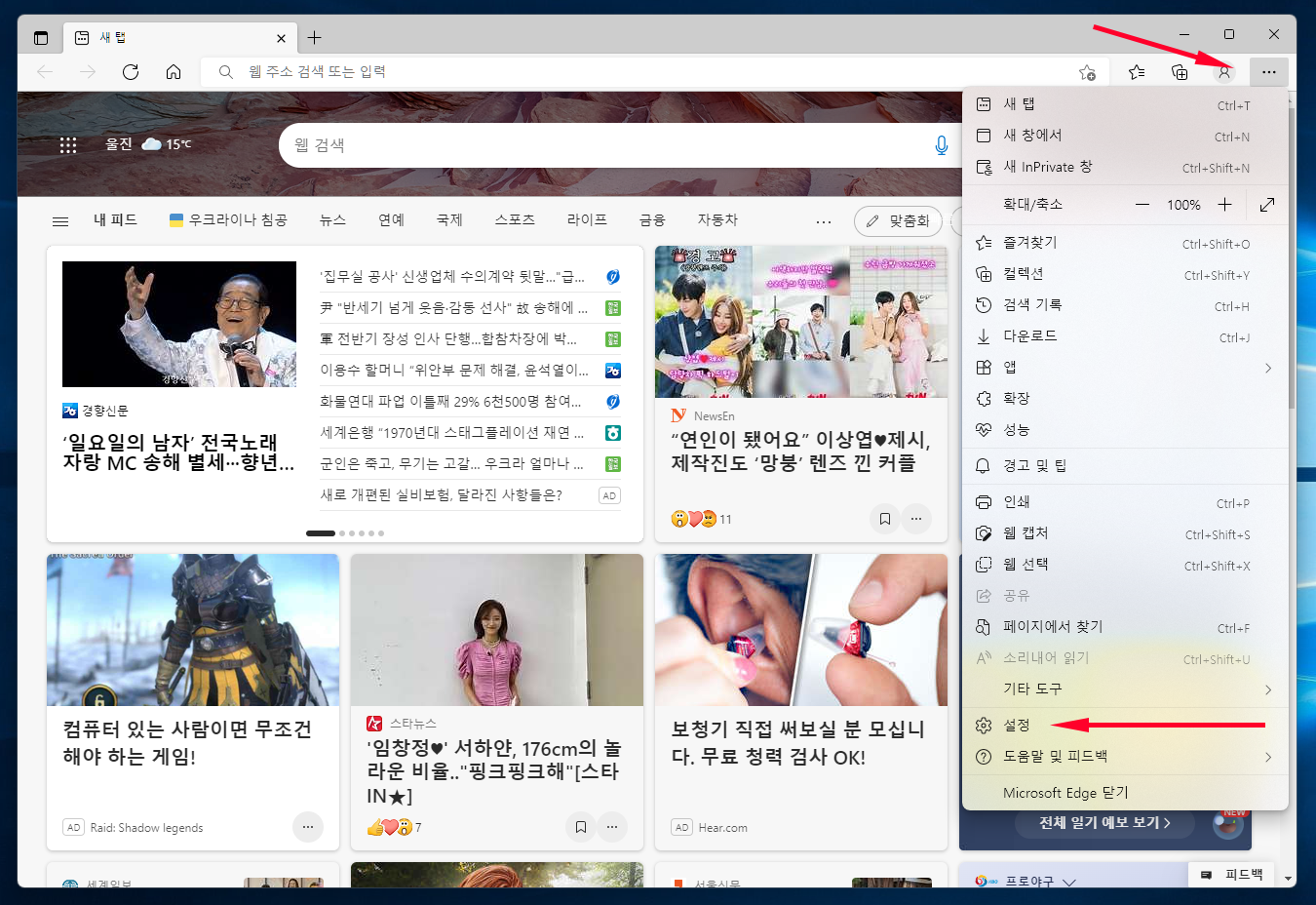Switch to 우크라이나 침공 tab

point(228,220)
